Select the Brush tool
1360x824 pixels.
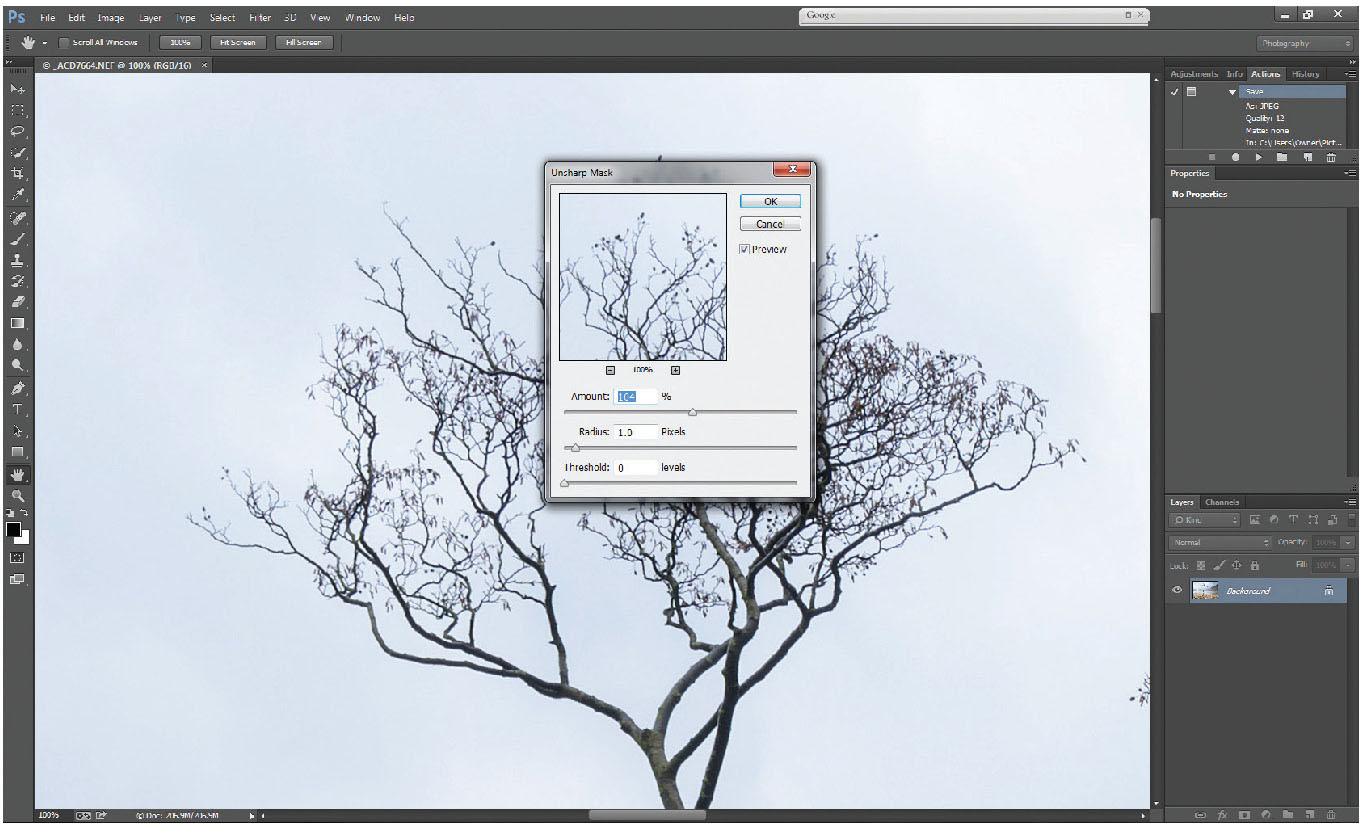click(x=18, y=239)
